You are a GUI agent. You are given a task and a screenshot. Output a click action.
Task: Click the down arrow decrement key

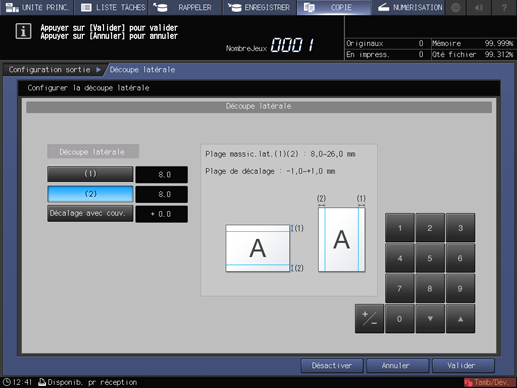[x=430, y=319]
